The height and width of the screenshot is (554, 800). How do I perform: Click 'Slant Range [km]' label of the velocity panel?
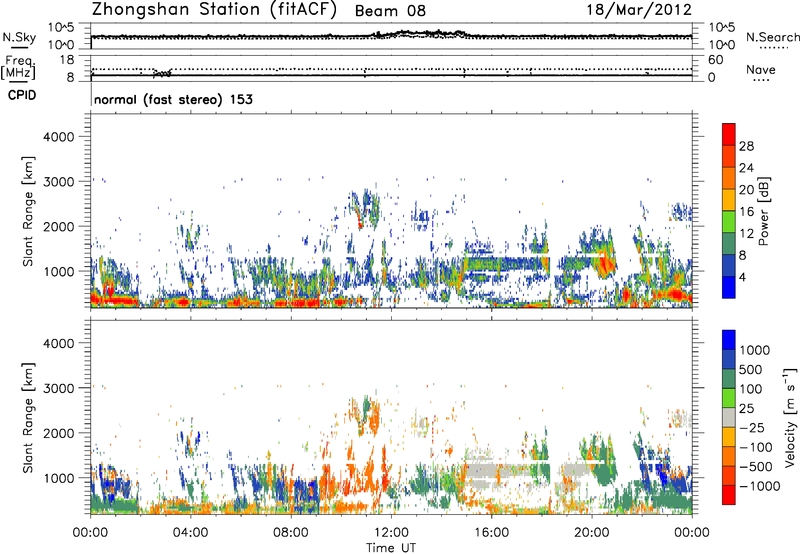pyautogui.click(x=29, y=418)
